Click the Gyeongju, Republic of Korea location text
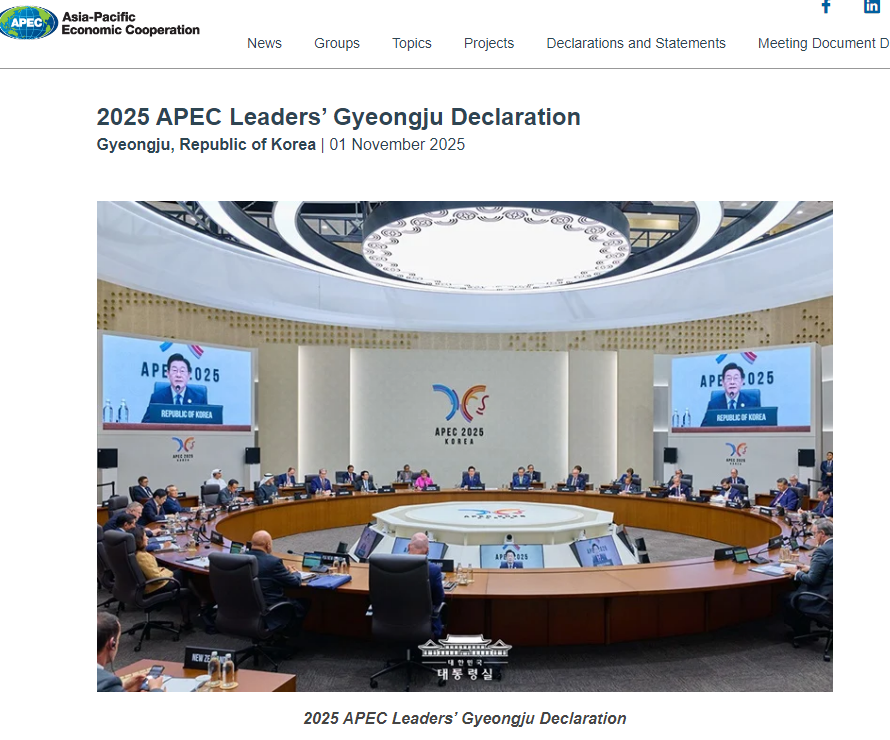The image size is (890, 740). point(206,144)
